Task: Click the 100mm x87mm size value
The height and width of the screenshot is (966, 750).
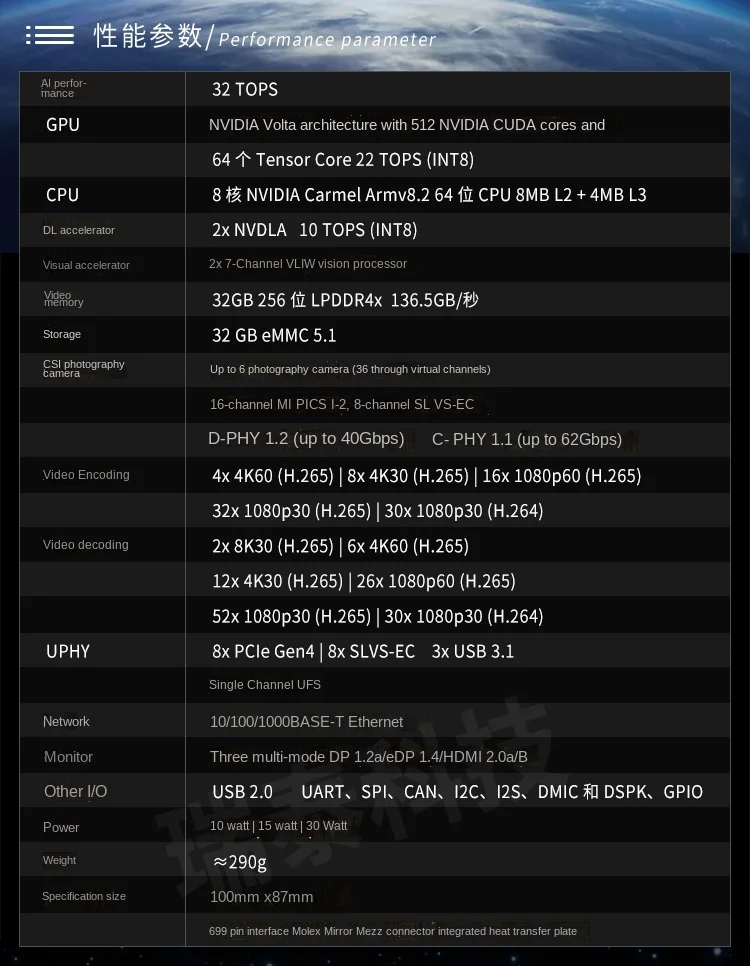Action: tap(261, 897)
